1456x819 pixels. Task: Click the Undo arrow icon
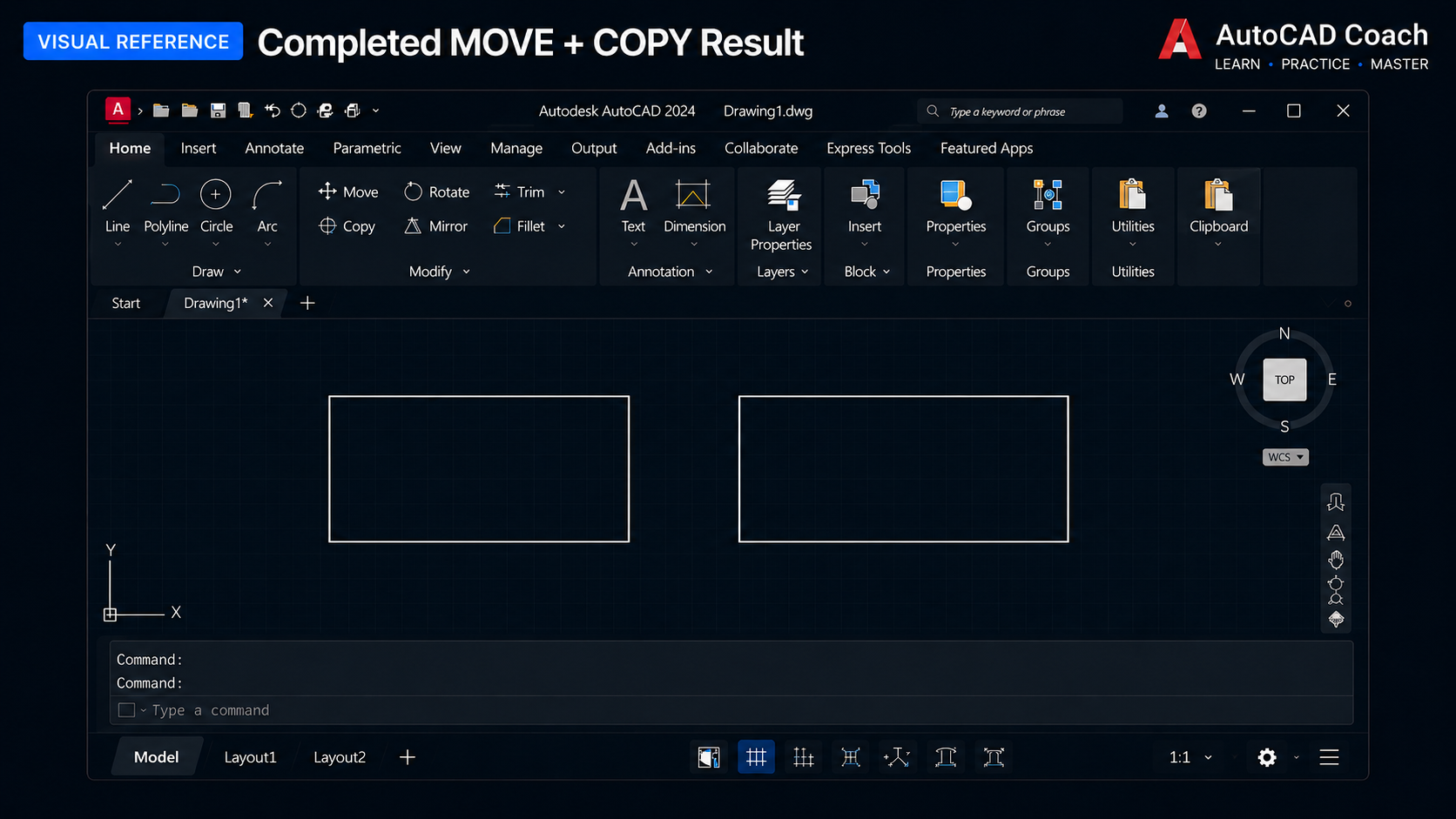[x=273, y=111]
